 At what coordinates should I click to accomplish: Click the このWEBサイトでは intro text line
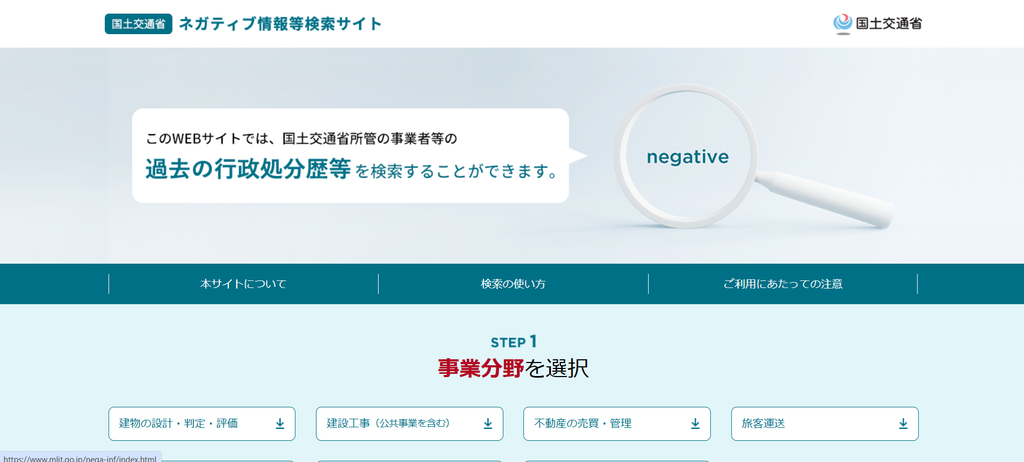(x=302, y=139)
